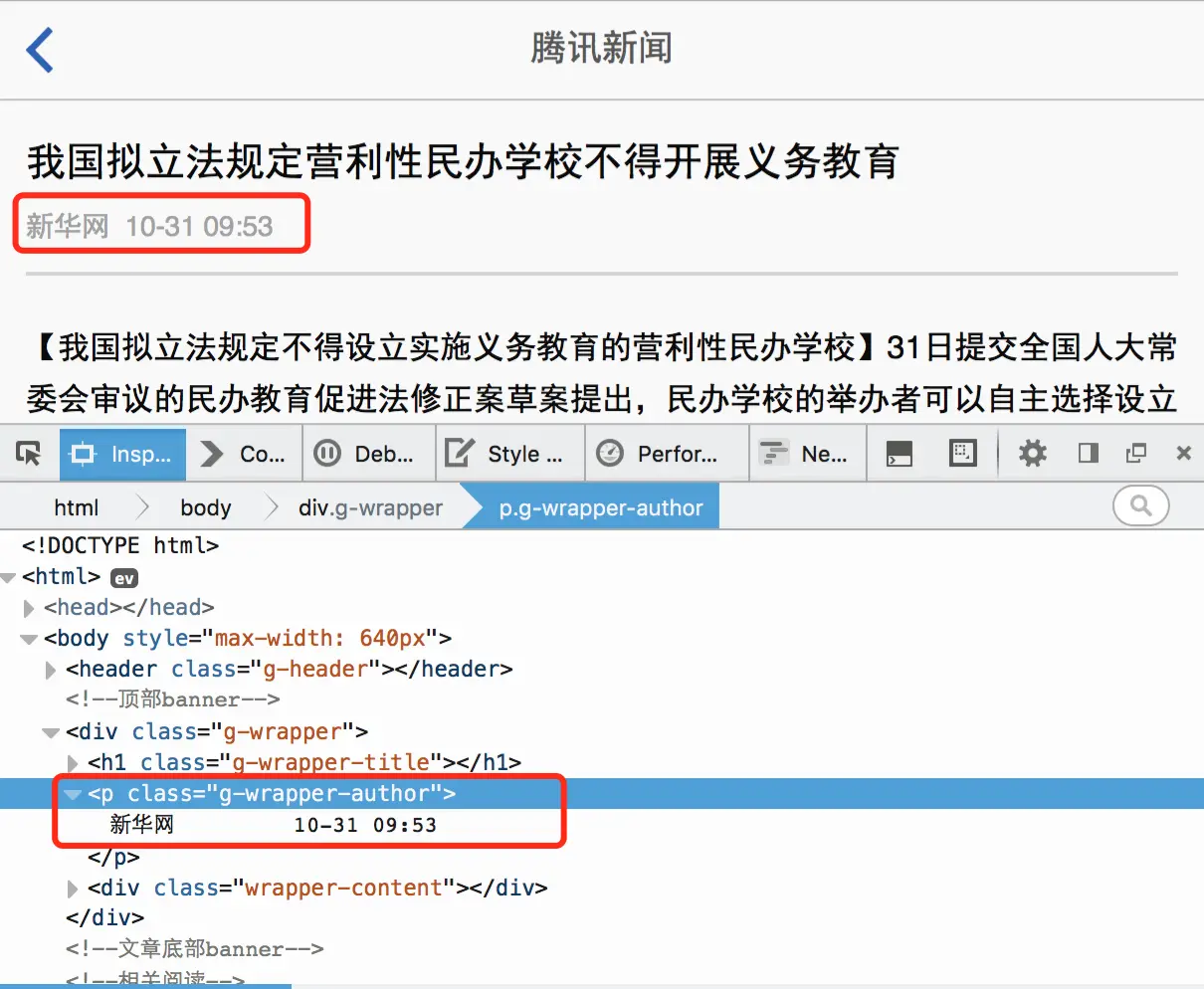This screenshot has width=1204, height=989.
Task: Select the 文章底部banner comment line
Action: click(195, 949)
